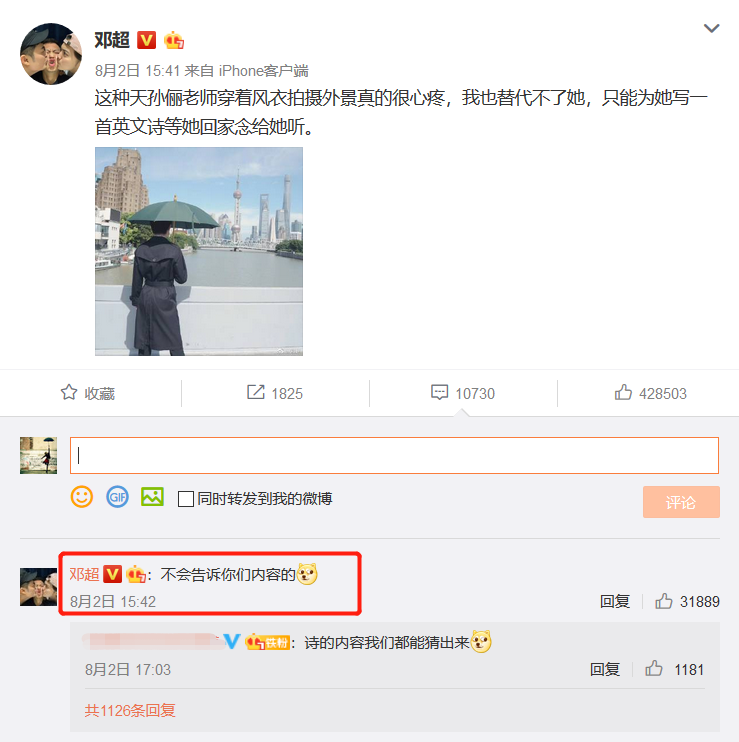Open the 邓超 username link in post header
739x742 pixels.
click(112, 40)
